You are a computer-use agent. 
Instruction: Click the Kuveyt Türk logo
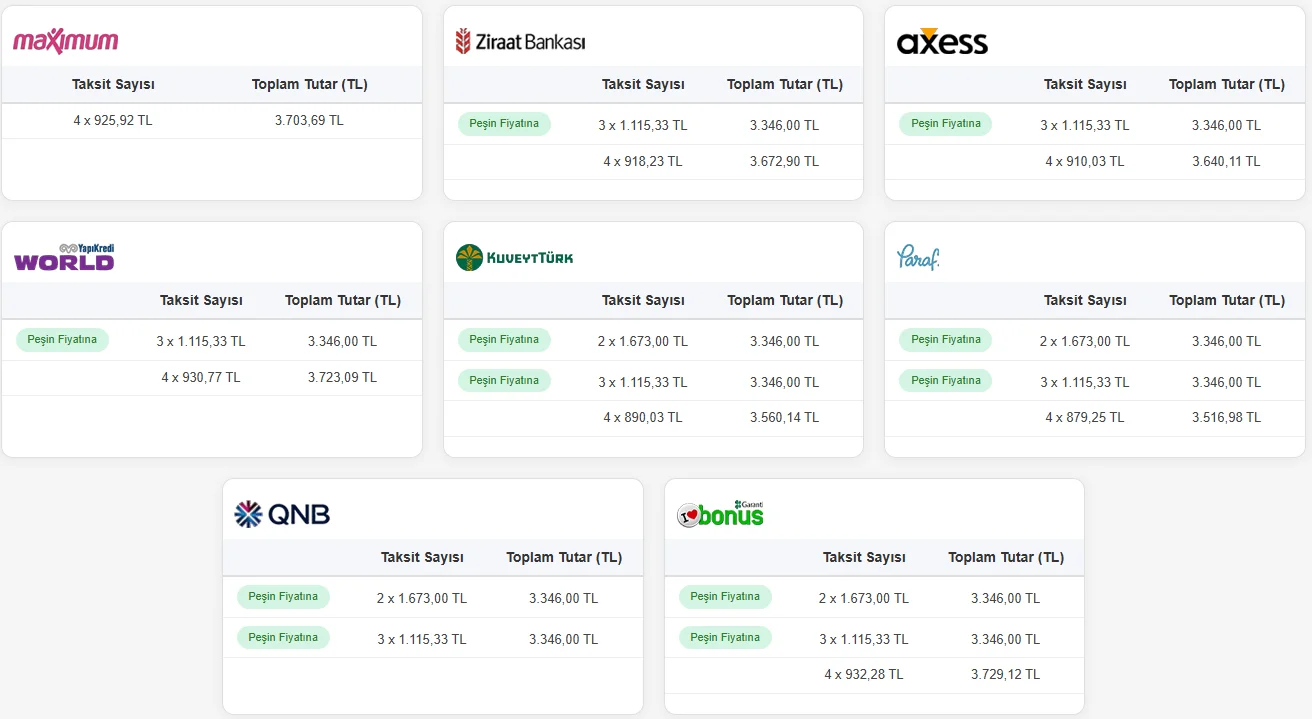point(515,257)
